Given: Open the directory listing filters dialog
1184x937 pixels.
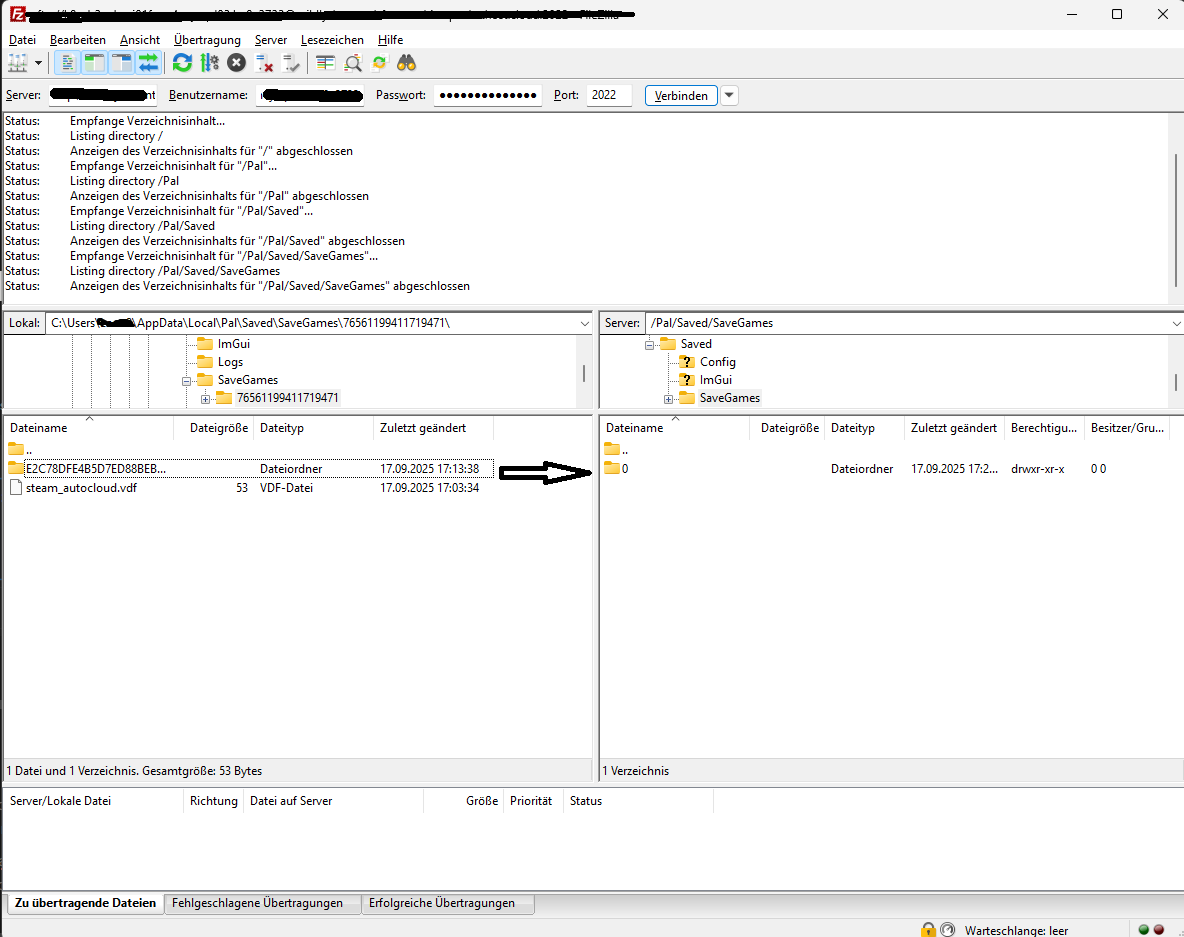Looking at the screenshot, I should pyautogui.click(x=325, y=63).
